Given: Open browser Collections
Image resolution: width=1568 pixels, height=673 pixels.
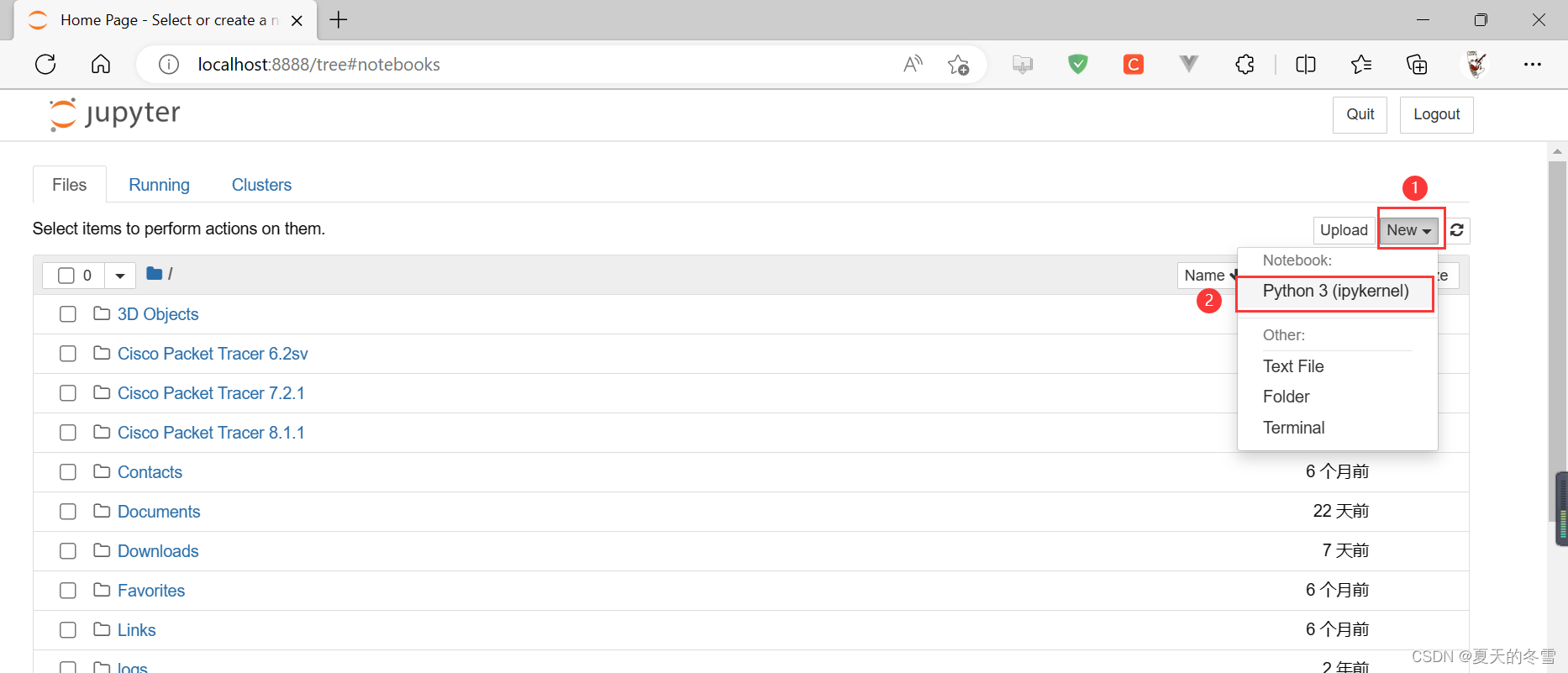Looking at the screenshot, I should pos(1417,64).
